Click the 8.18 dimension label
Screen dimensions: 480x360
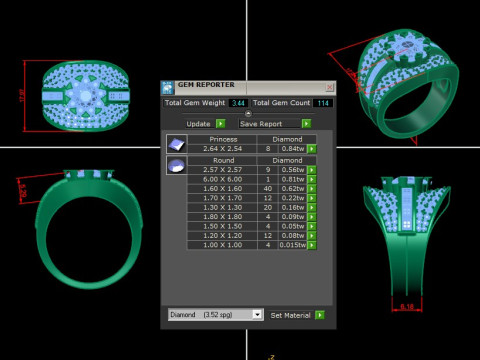tap(407, 306)
